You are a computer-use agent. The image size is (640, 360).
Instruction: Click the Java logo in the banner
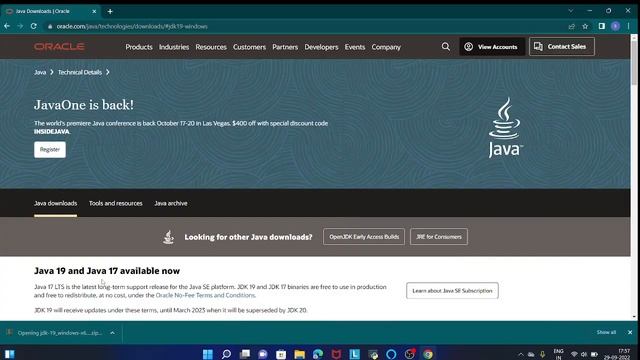coord(505,127)
